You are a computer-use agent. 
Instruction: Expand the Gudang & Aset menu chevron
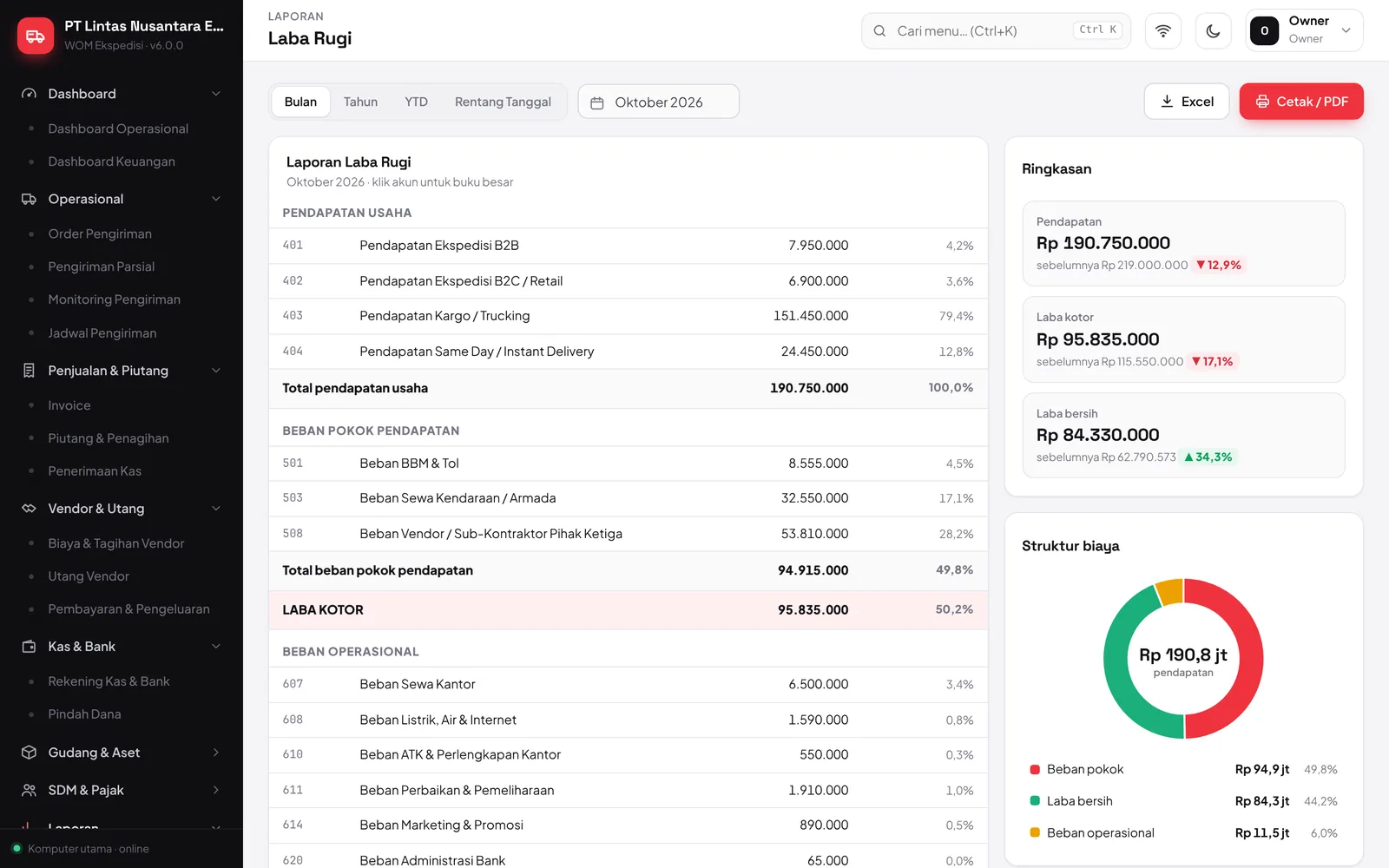coord(216,753)
